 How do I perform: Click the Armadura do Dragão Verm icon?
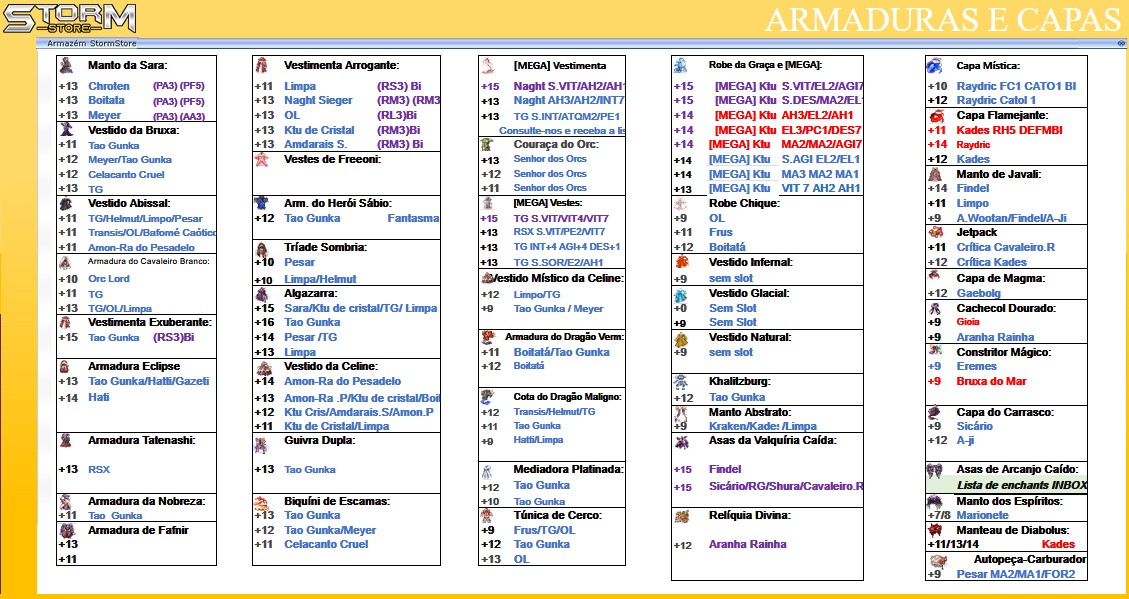[489, 336]
